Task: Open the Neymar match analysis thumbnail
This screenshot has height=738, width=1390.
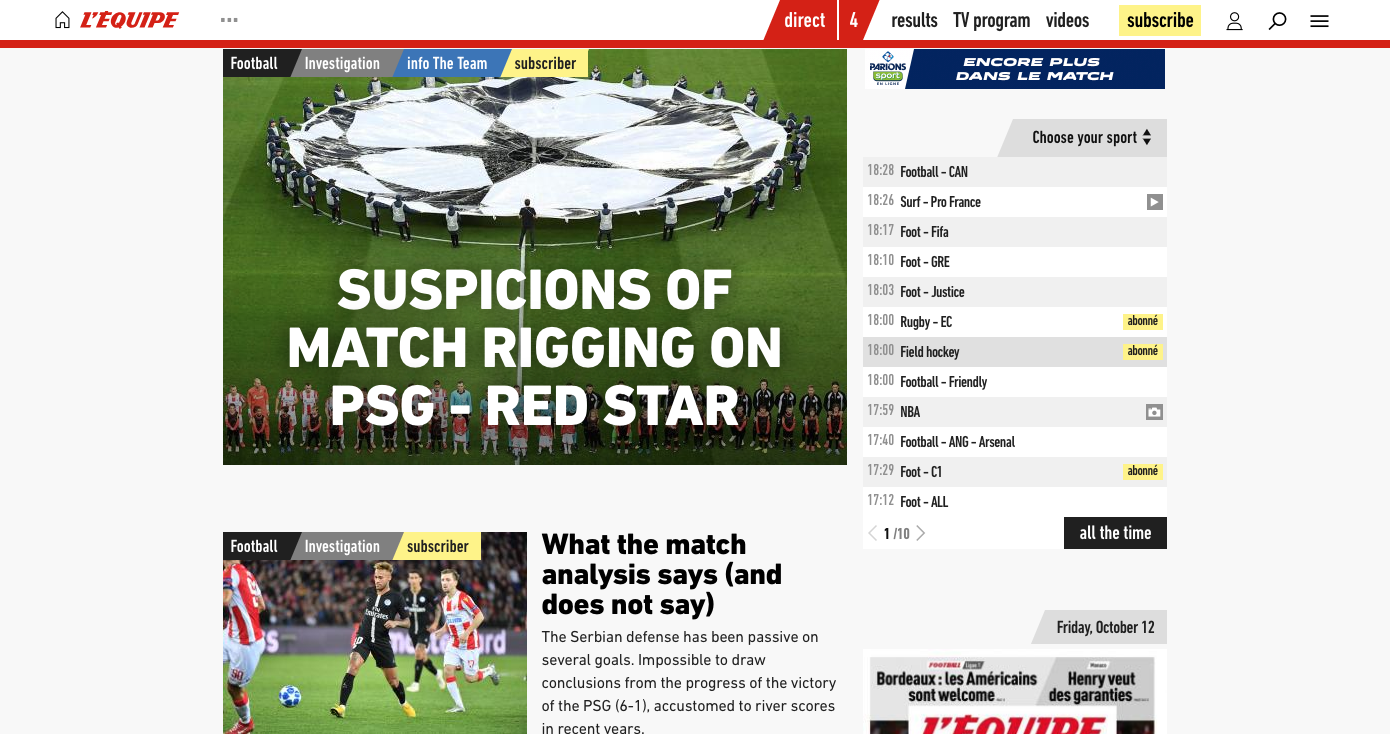Action: click(x=375, y=635)
